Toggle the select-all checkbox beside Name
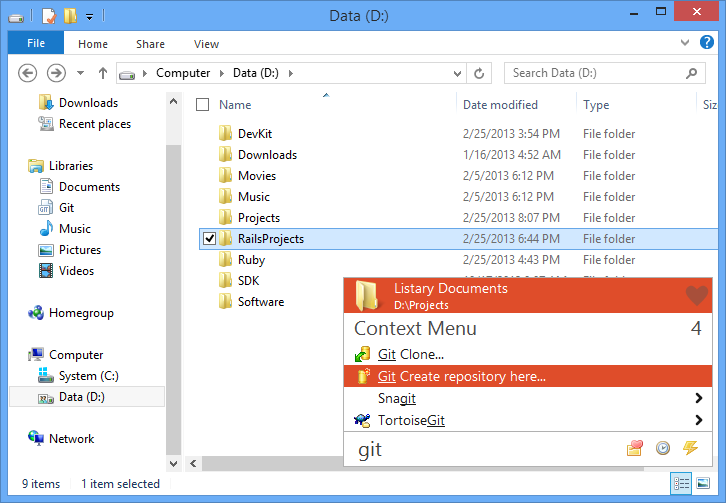Image resolution: width=726 pixels, height=503 pixels. (202, 105)
